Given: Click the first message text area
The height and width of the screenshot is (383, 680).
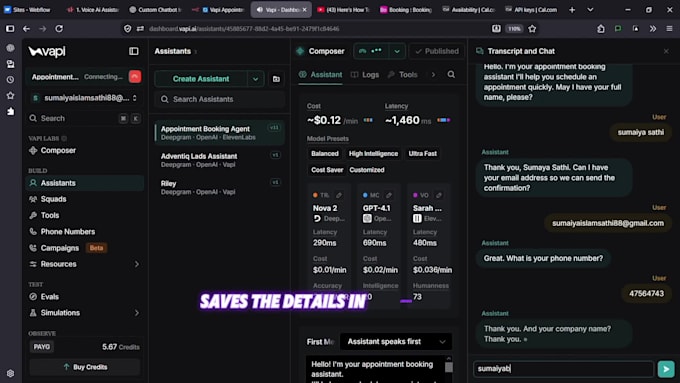Looking at the screenshot, I should pyautogui.click(x=375, y=370).
